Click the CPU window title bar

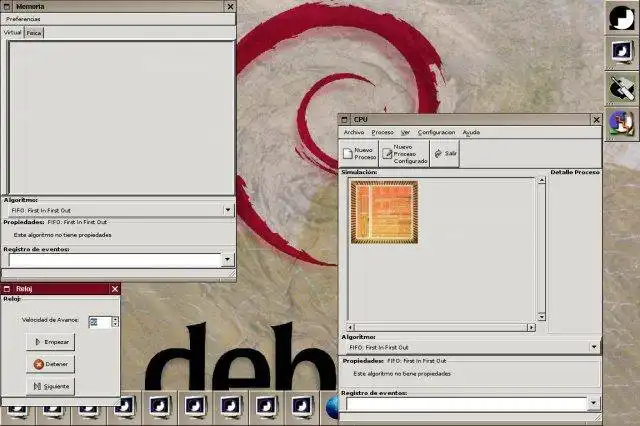coord(470,120)
